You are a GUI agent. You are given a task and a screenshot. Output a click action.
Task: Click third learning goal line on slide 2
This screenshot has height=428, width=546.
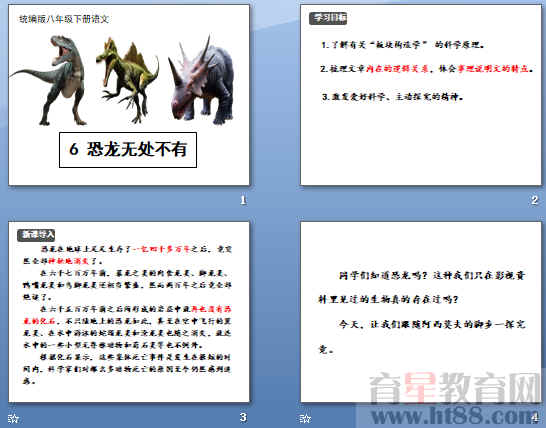tap(392, 97)
